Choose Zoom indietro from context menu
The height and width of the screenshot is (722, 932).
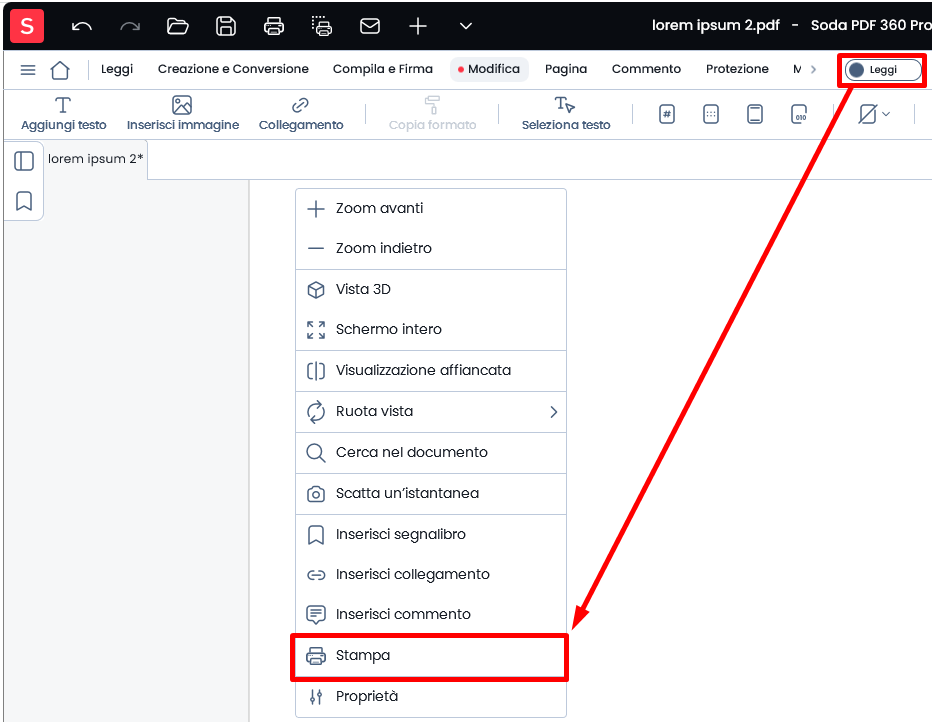(431, 248)
